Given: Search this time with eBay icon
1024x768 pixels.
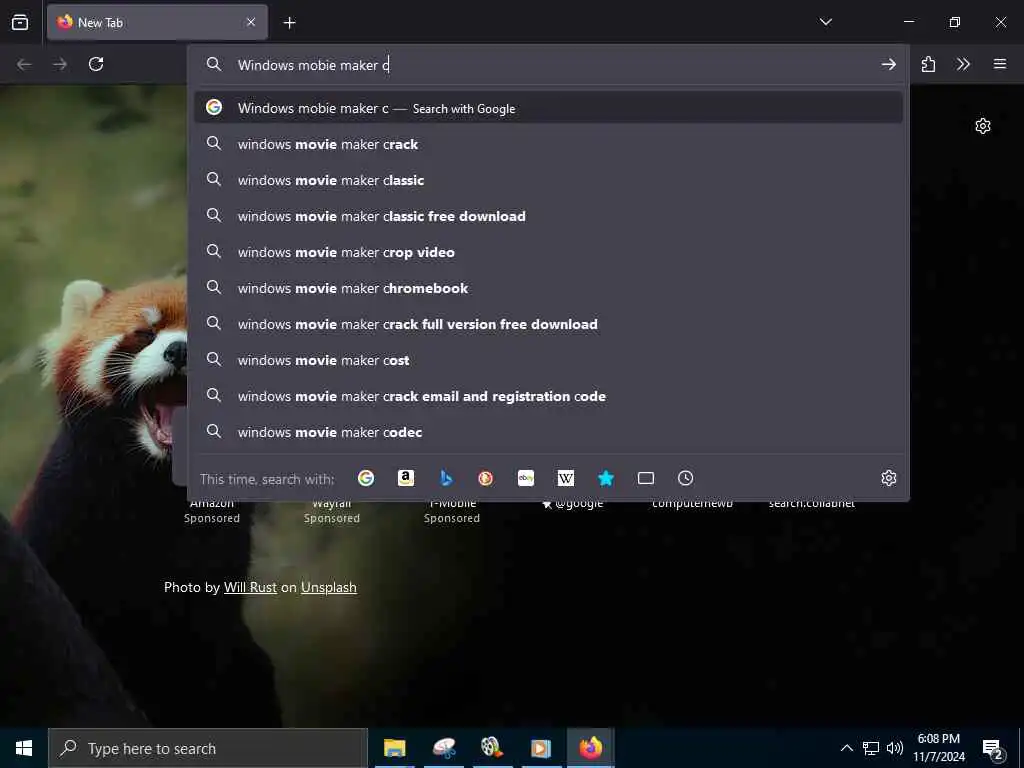Looking at the screenshot, I should click(x=526, y=478).
